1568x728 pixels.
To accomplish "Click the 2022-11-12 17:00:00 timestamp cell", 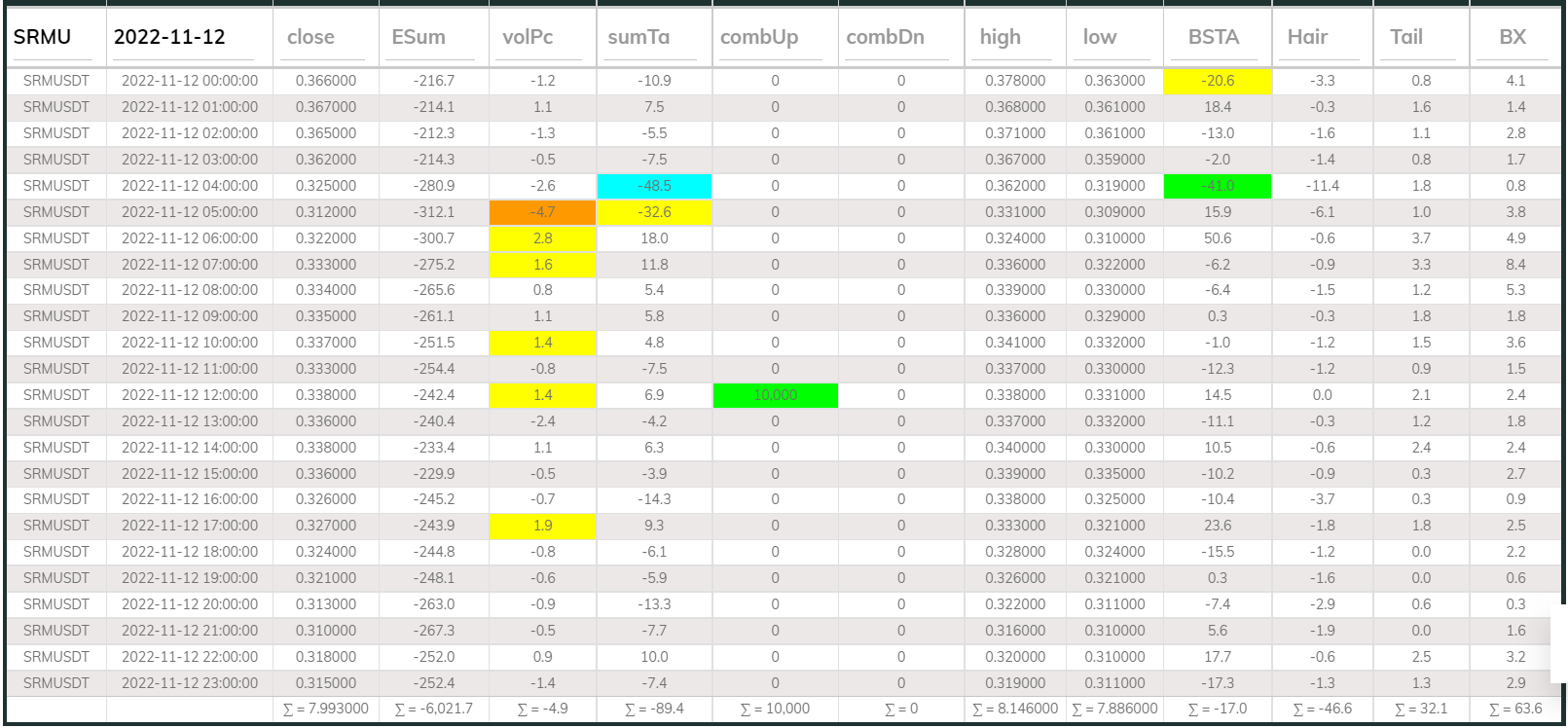I will coord(190,526).
